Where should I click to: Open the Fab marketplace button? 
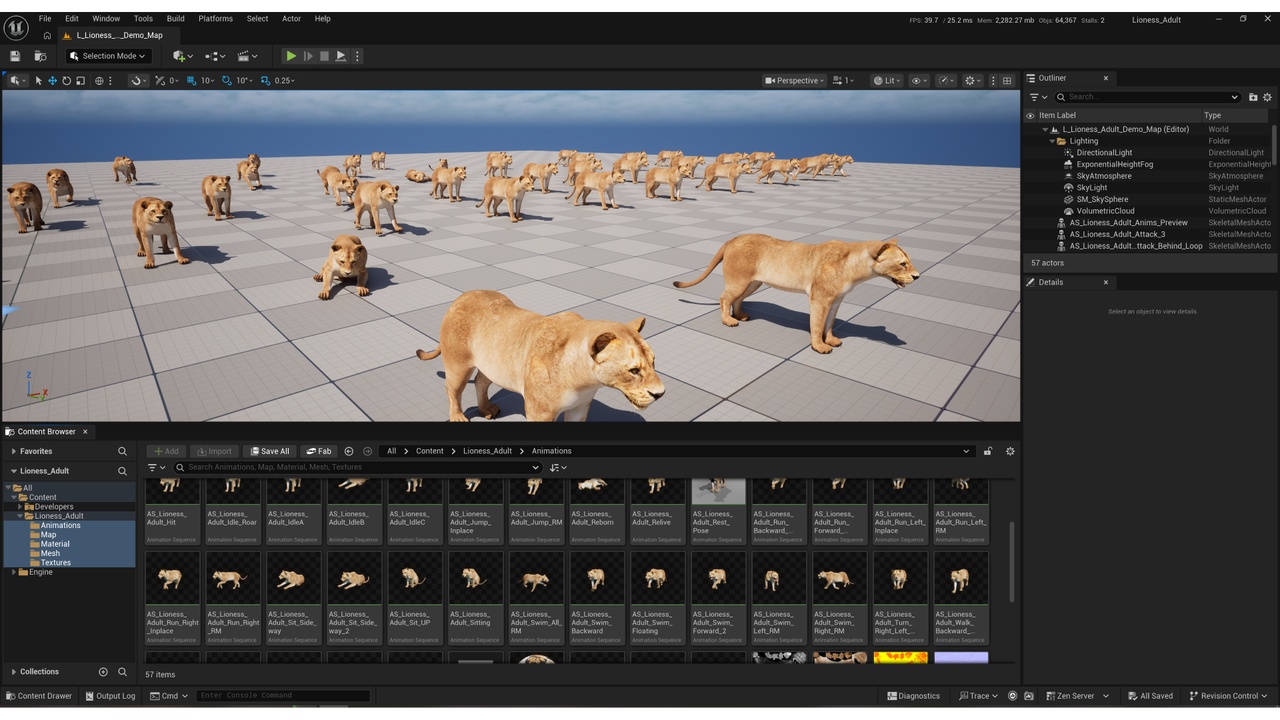pos(319,451)
